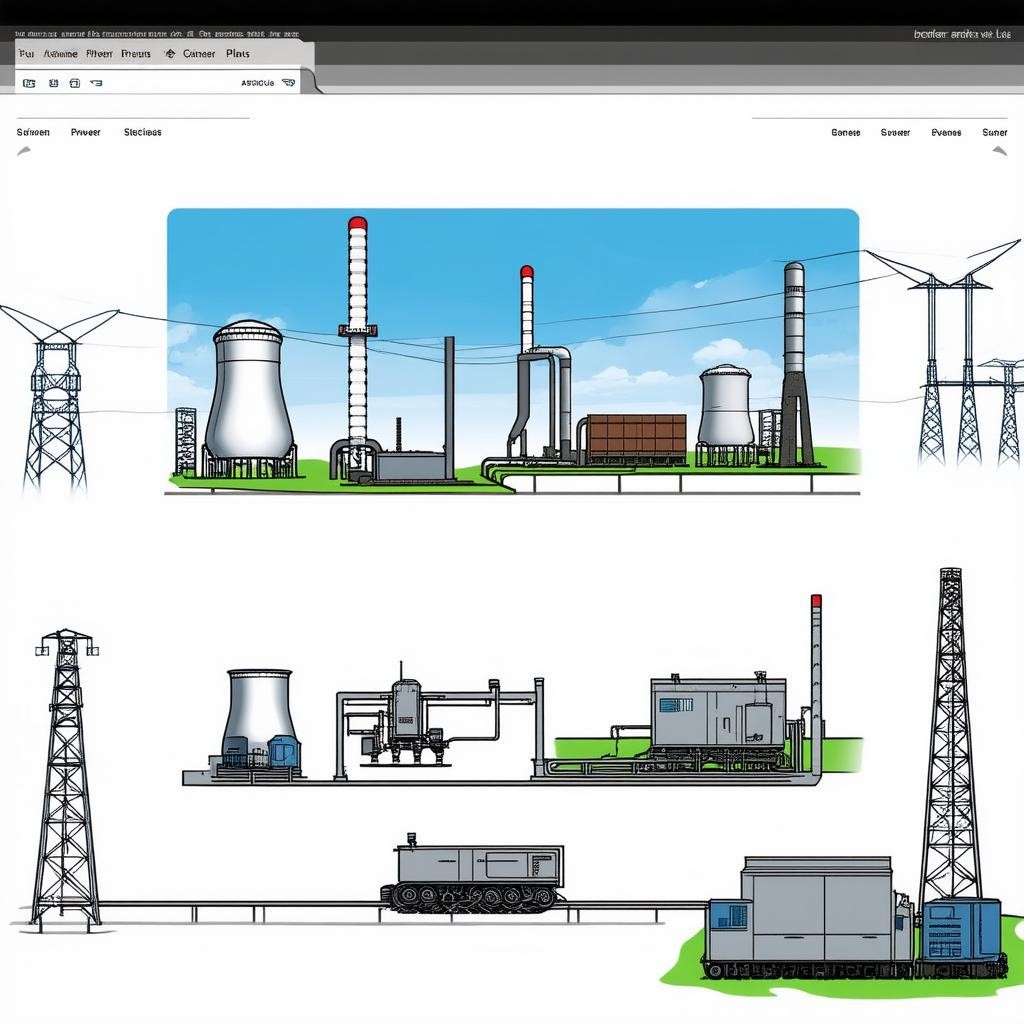Click the first toolbar icon below Fu menu
1024x1024 pixels.
(x=28, y=83)
